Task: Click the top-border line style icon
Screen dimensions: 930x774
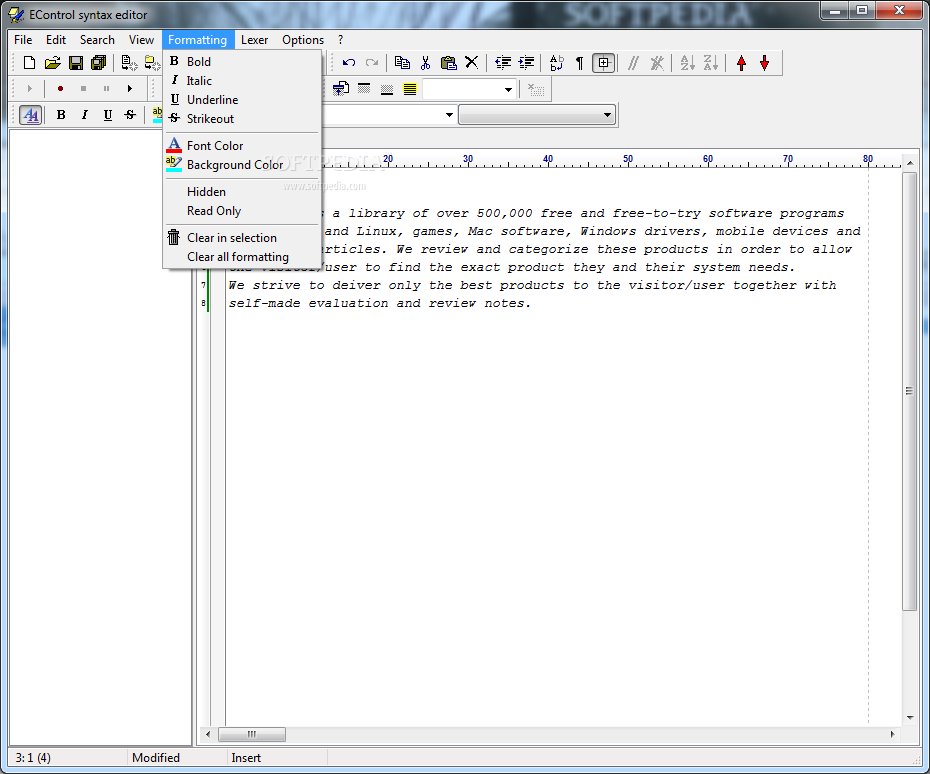Action: point(364,89)
